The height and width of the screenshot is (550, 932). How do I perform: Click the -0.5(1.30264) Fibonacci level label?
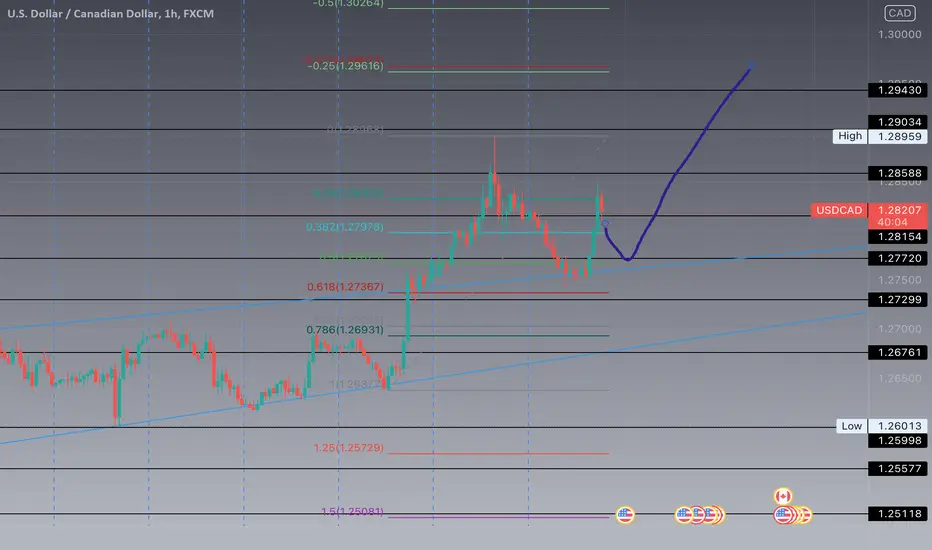[x=348, y=4]
